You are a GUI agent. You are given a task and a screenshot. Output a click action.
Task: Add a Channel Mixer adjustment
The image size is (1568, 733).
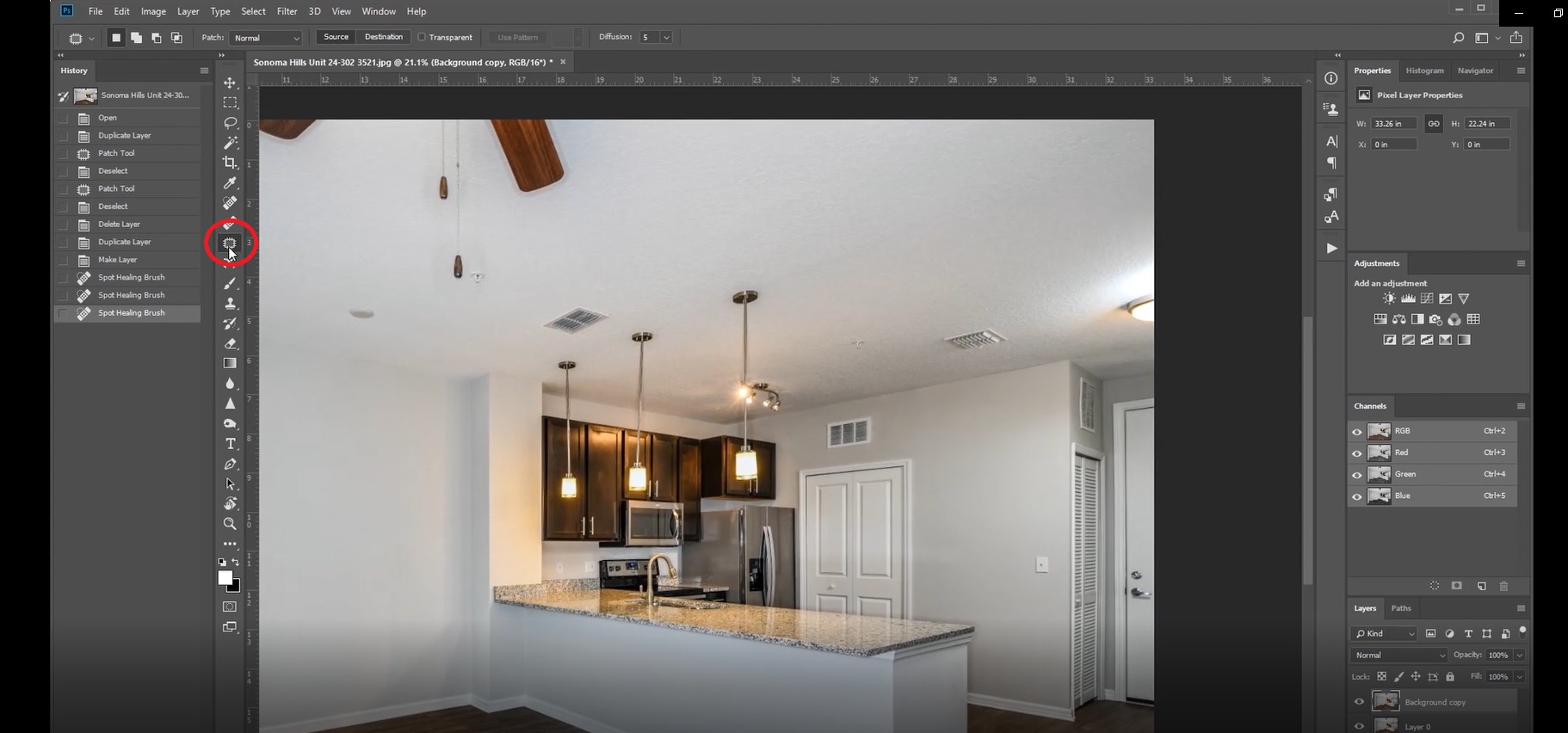(x=1454, y=319)
